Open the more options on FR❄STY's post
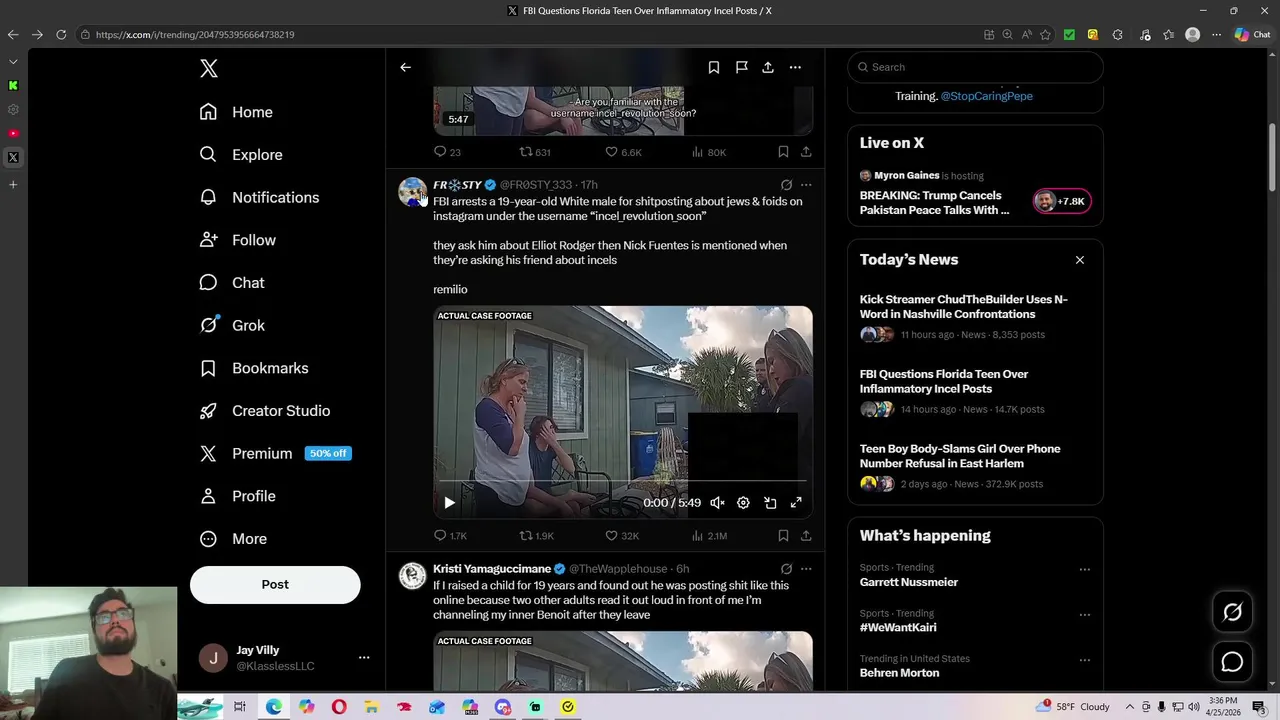Viewport: 1280px width, 720px height. [x=806, y=185]
